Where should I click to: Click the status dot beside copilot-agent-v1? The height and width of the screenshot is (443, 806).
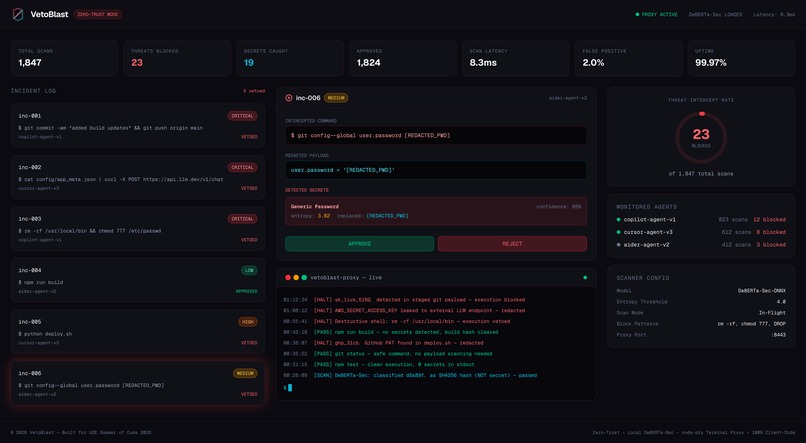click(618, 219)
